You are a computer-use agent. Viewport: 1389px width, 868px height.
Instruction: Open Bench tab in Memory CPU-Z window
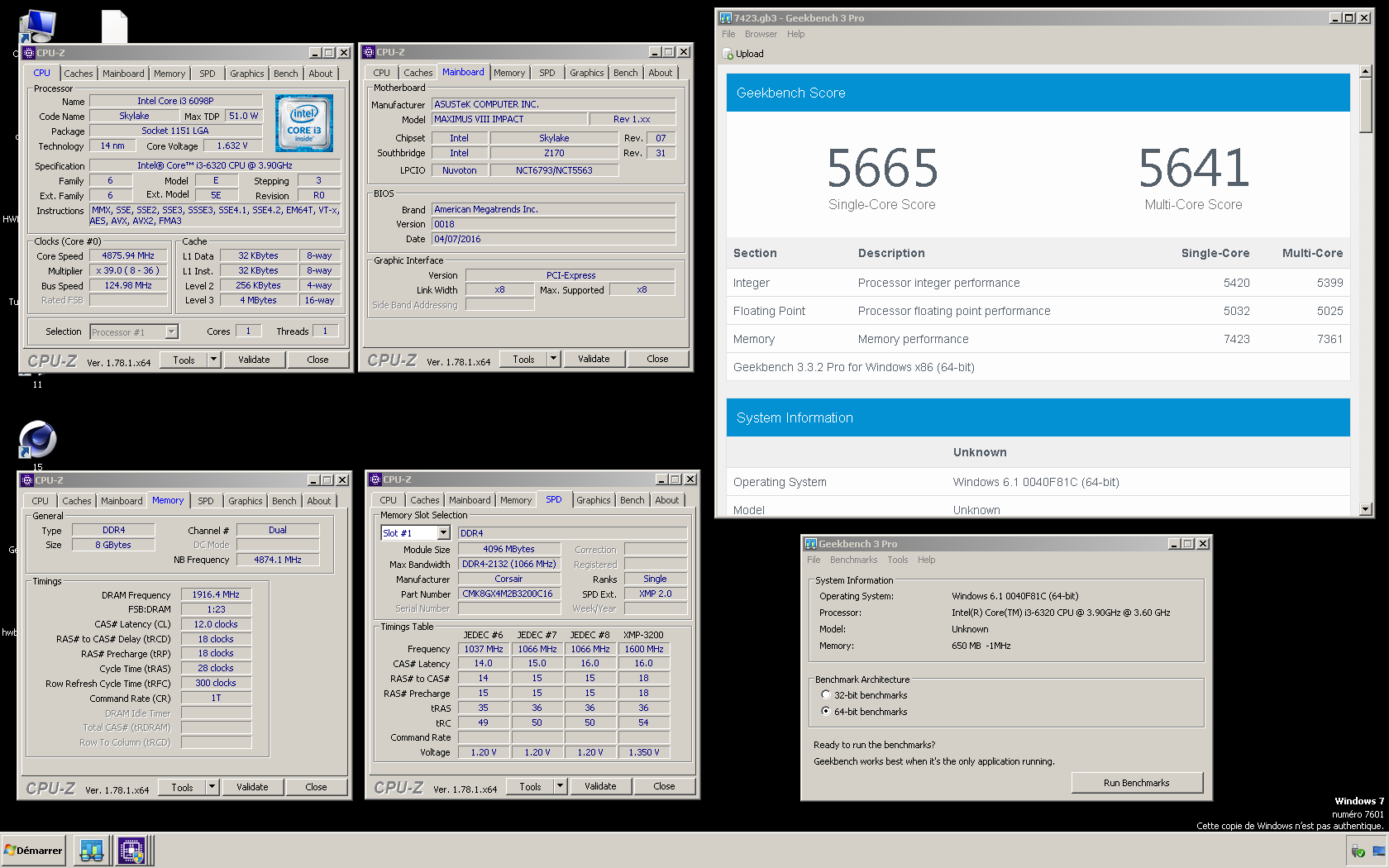coord(284,501)
